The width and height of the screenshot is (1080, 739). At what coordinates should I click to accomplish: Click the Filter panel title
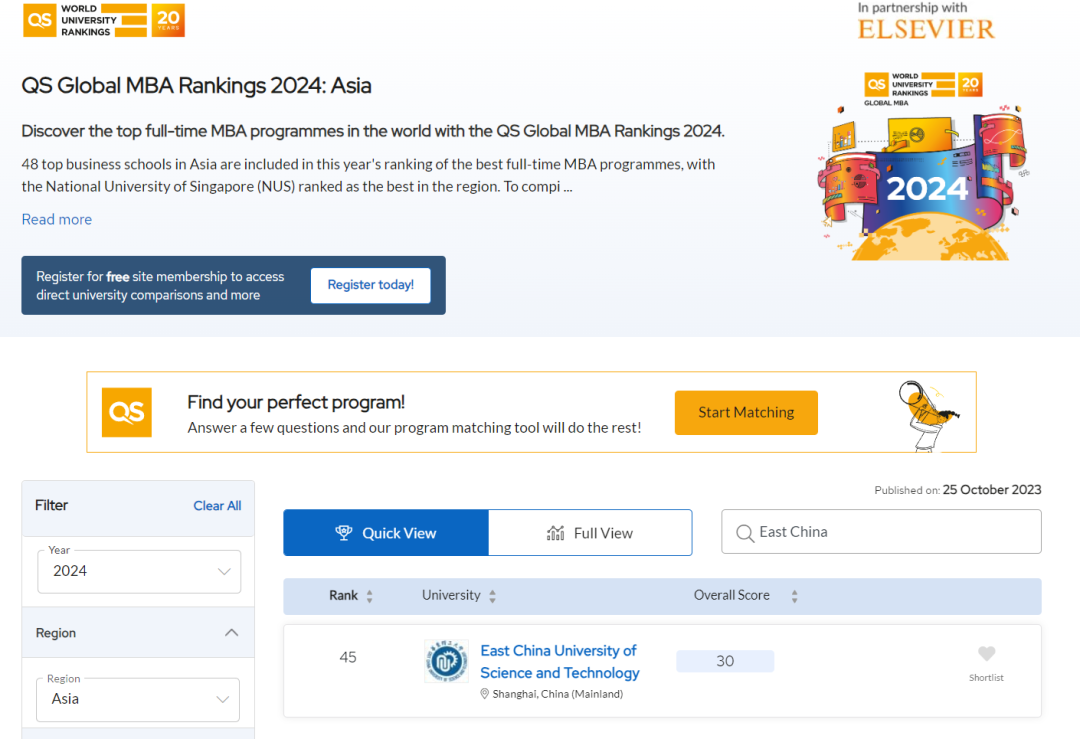(52, 506)
